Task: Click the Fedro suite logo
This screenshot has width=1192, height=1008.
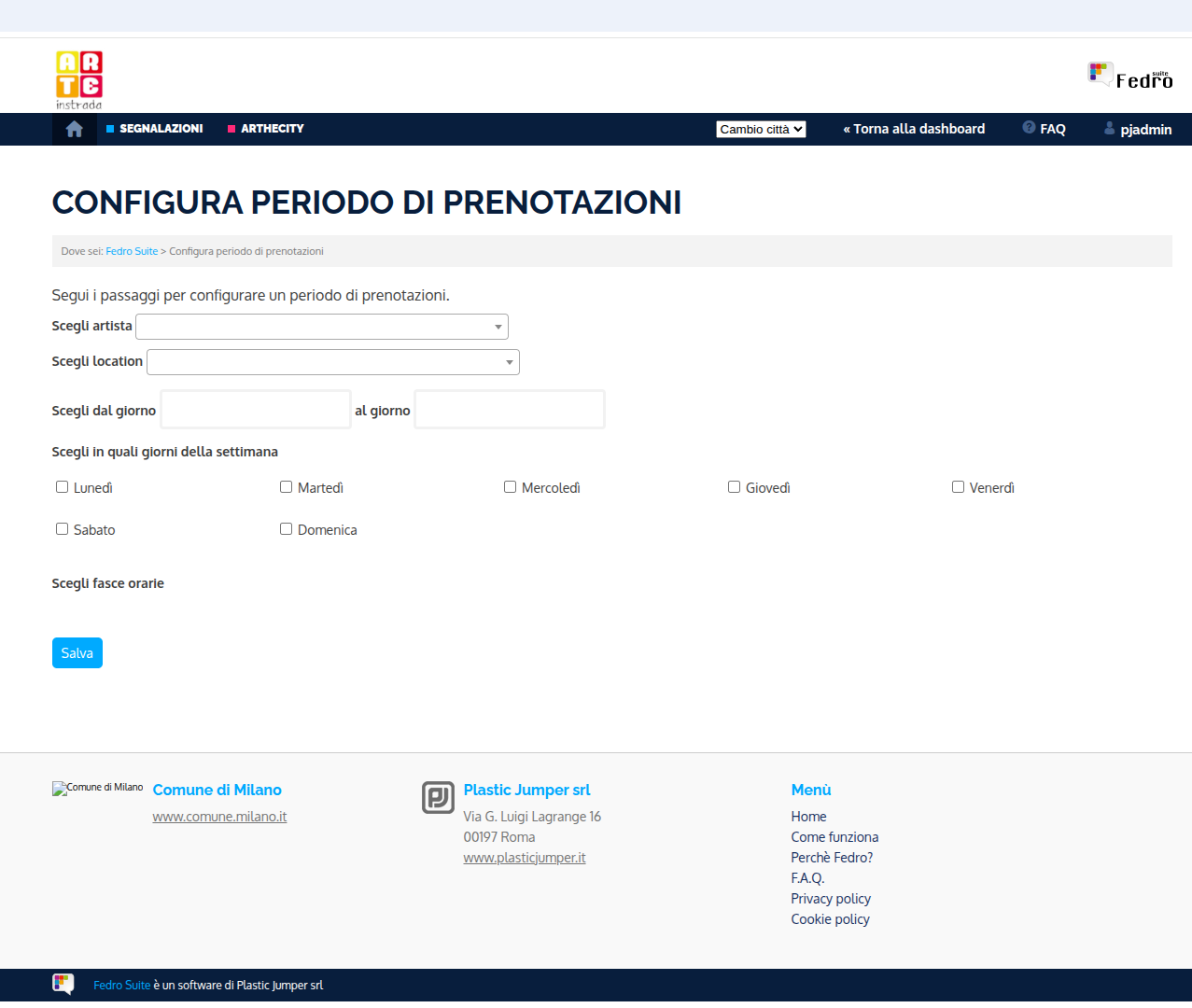Action: pyautogui.click(x=1130, y=76)
